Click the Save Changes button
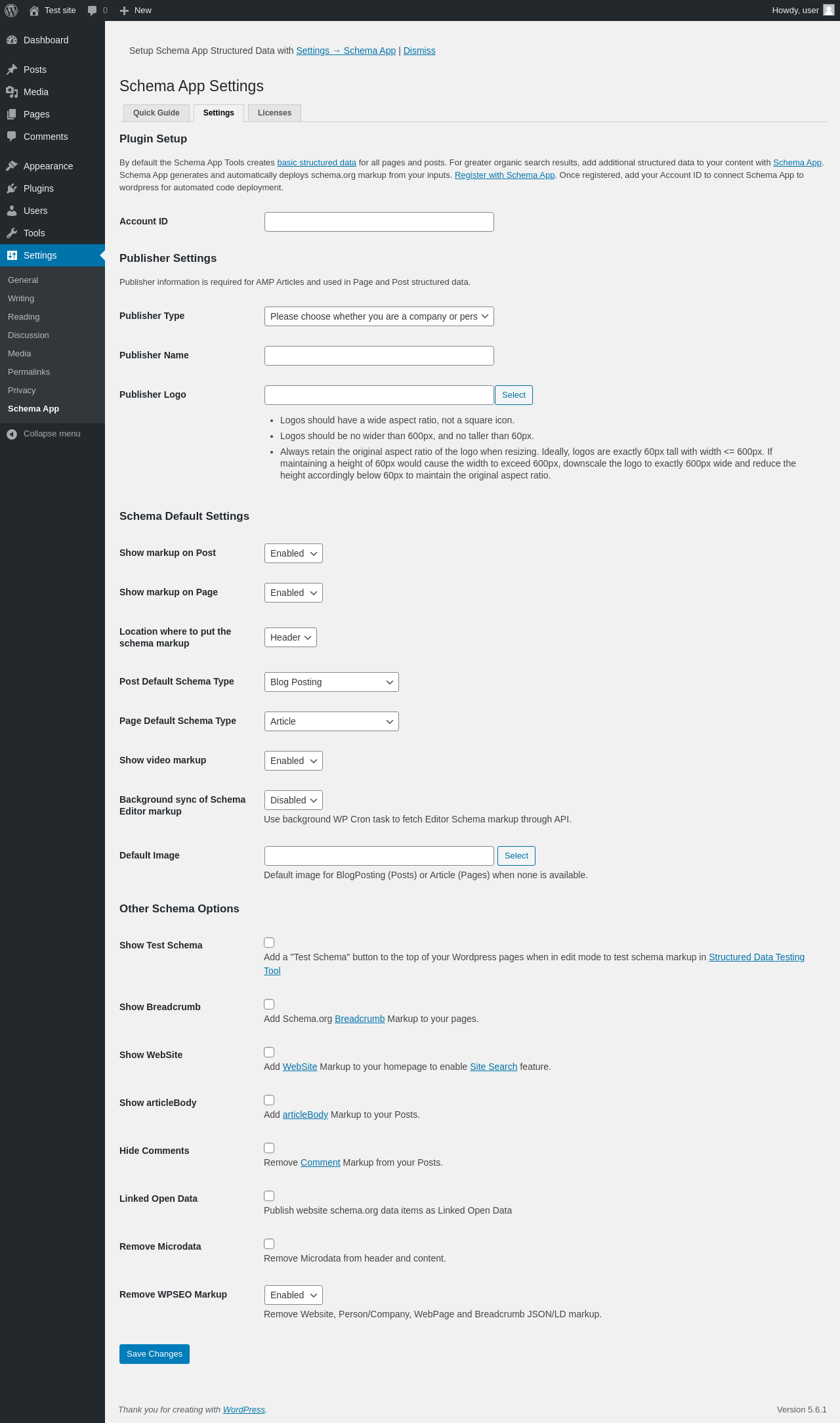Image resolution: width=840 pixels, height=1423 pixels. click(x=154, y=1353)
